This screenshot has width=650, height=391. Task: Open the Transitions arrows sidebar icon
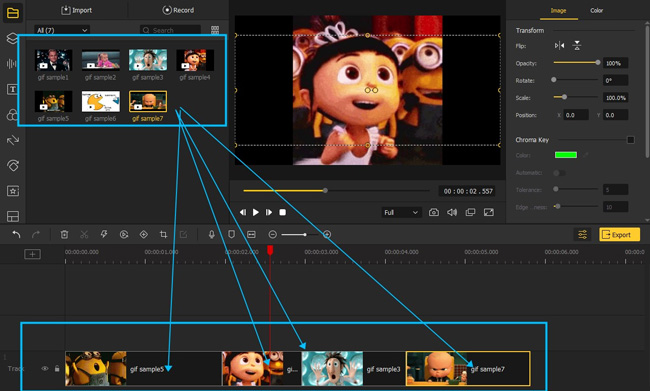pos(12,140)
